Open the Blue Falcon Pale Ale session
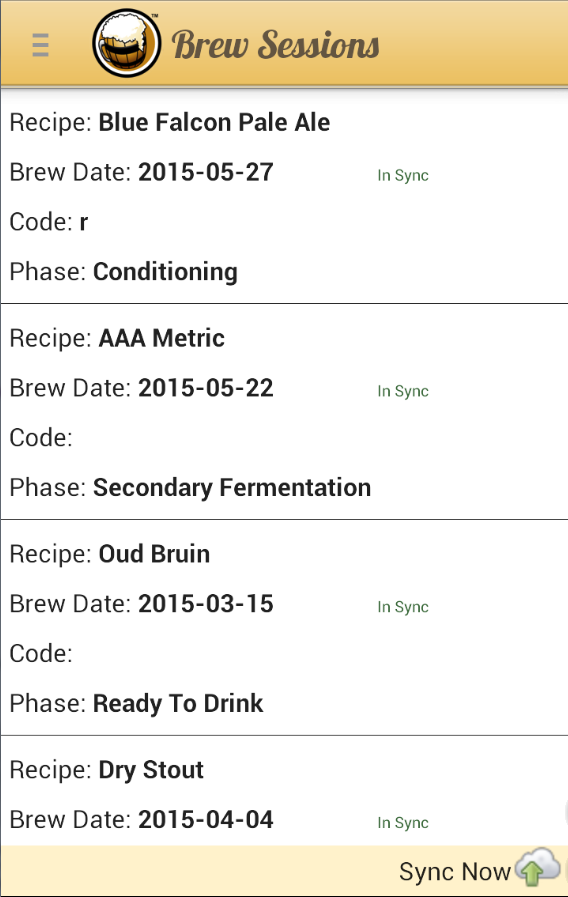The height and width of the screenshot is (897, 568). [284, 196]
